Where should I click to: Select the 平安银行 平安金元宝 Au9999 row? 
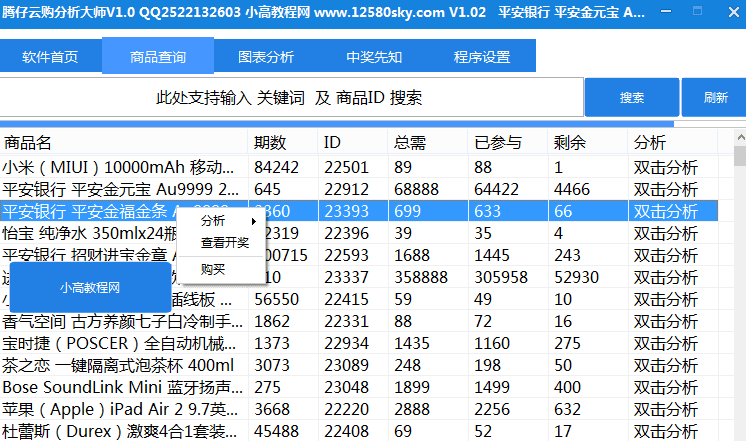[359, 189]
